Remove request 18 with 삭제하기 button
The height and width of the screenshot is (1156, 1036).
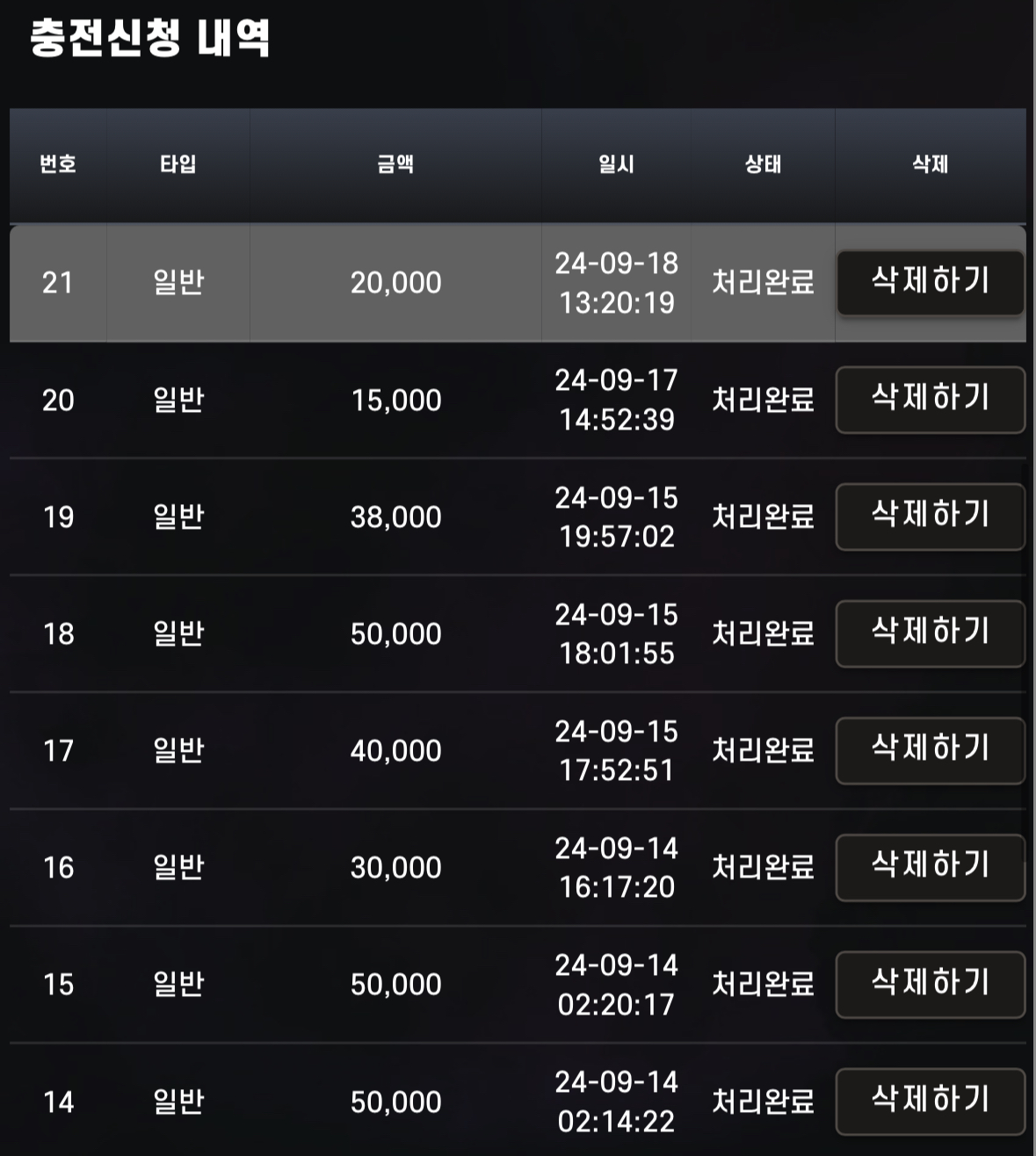(x=931, y=633)
